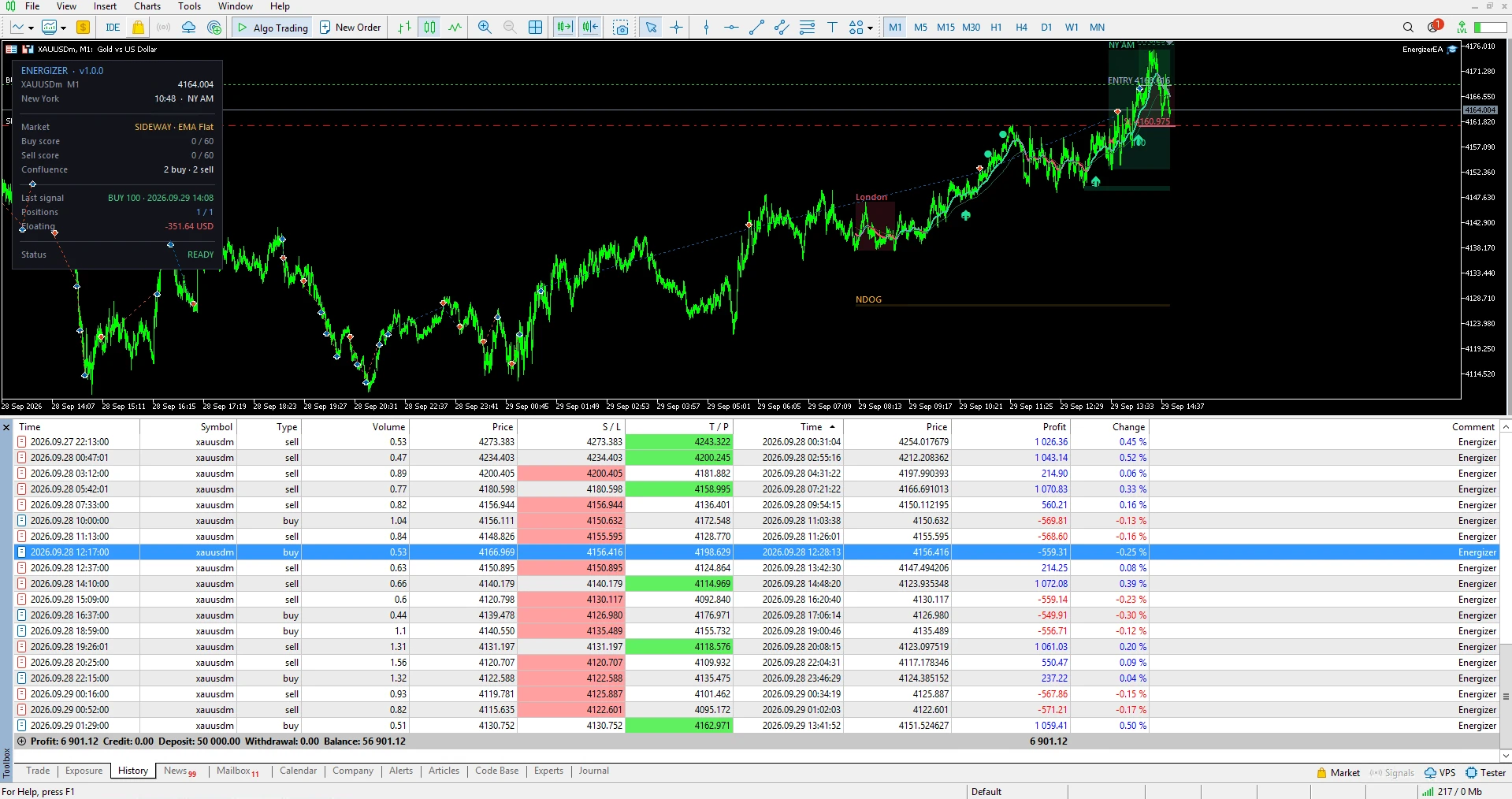
Task: Click the New Order button
Action: point(350,28)
